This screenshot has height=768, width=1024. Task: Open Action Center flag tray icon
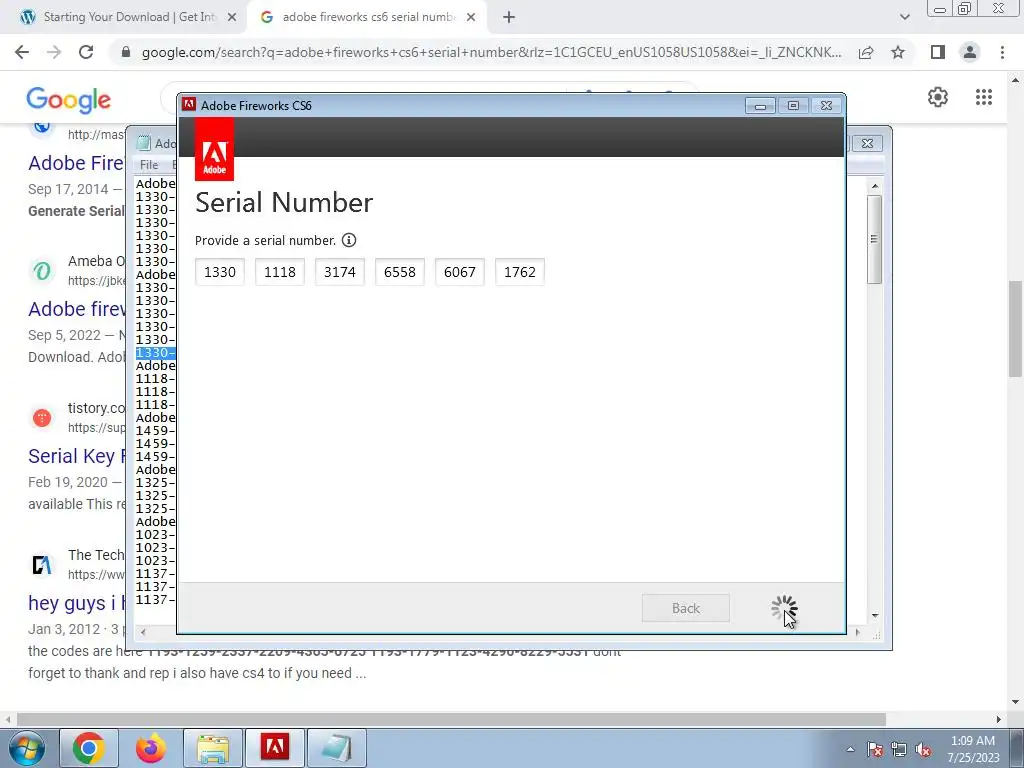click(x=875, y=749)
